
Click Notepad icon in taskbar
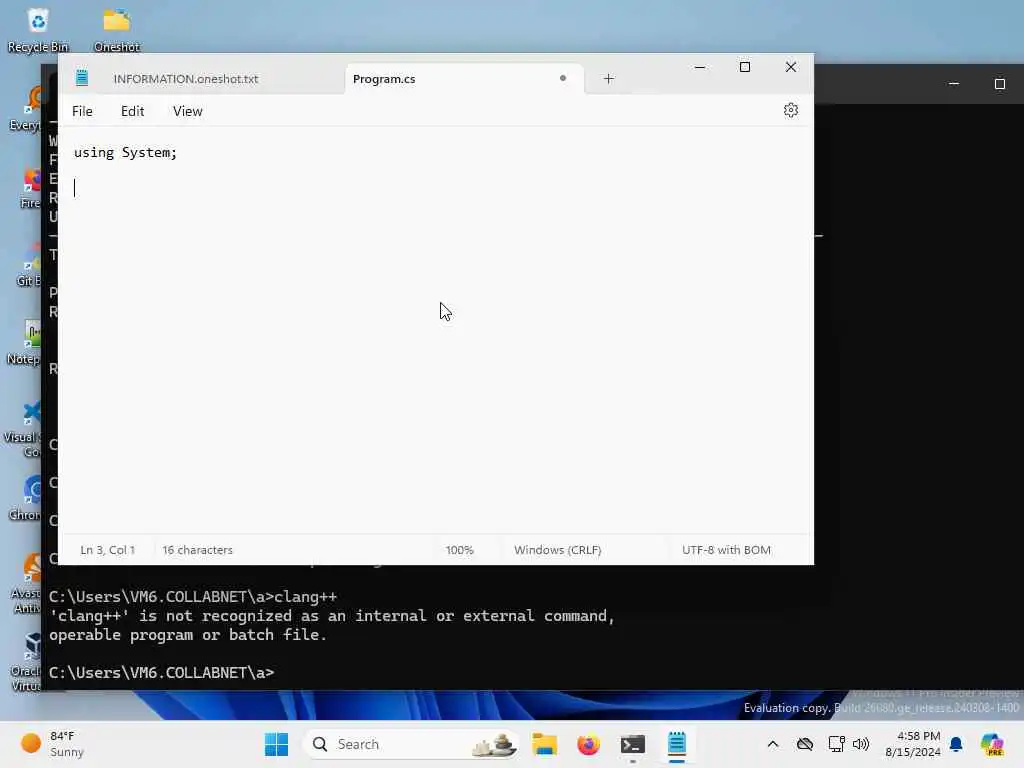click(677, 744)
